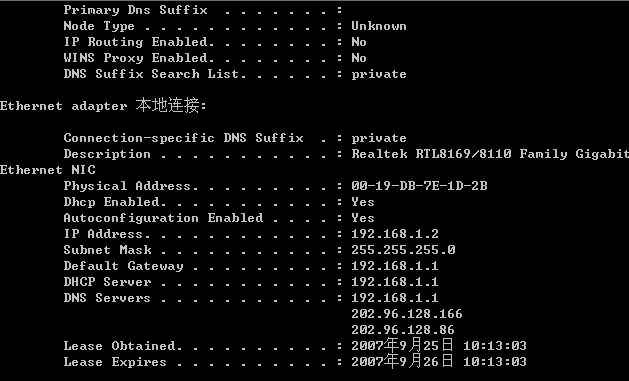Click the Lease Expires date 2007年9月26日
The image size is (629, 381).
(402, 361)
